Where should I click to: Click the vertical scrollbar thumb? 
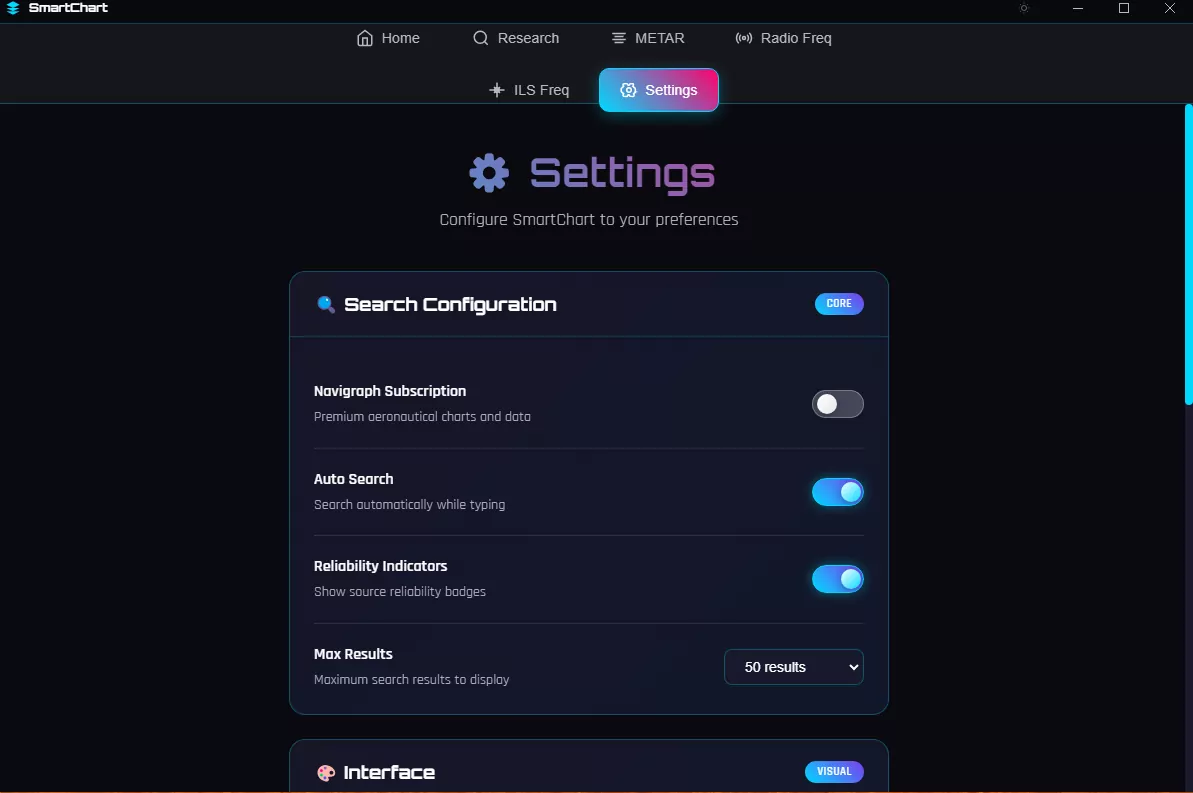1188,254
